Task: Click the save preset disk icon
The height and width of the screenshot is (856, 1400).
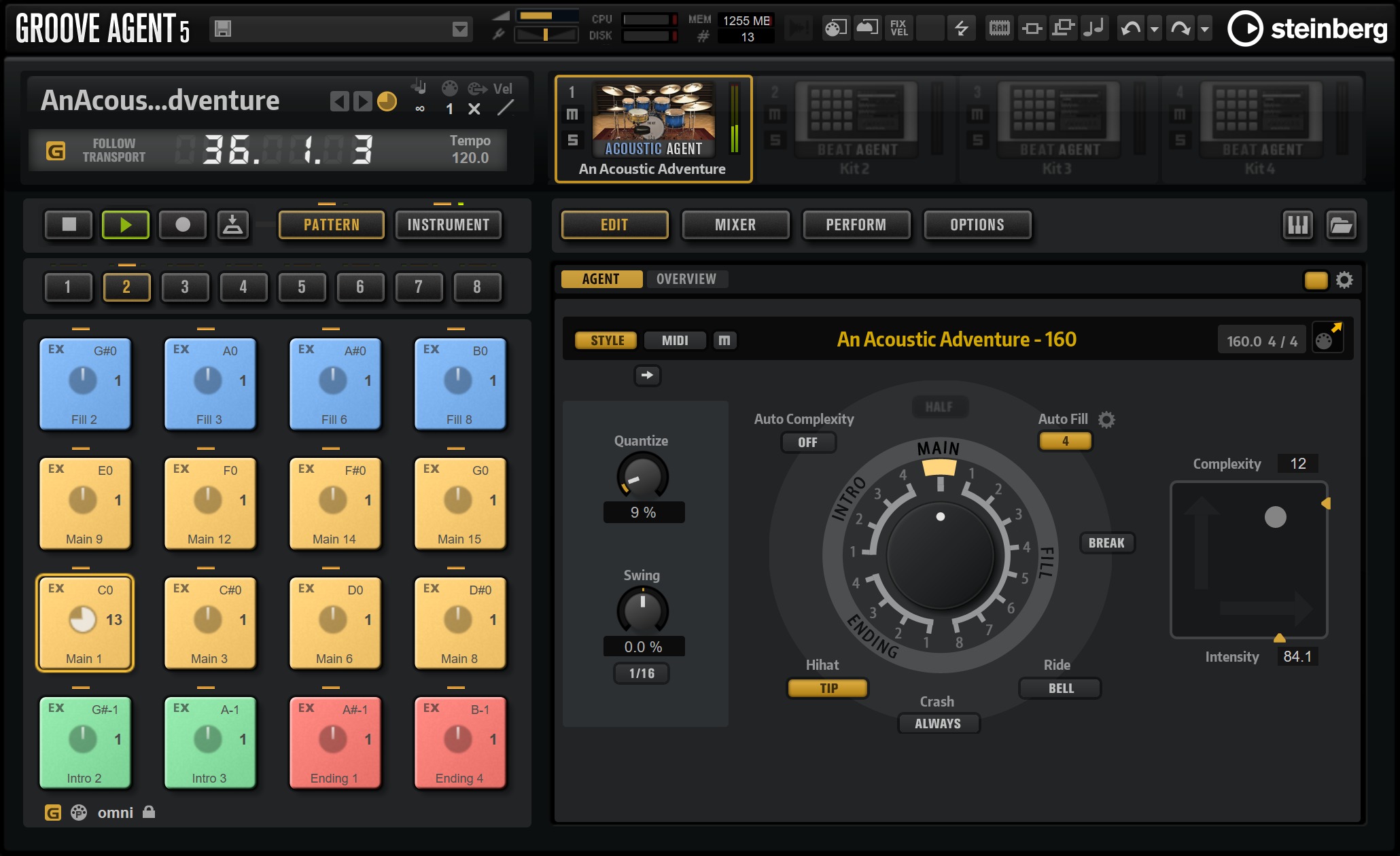Action: (x=223, y=29)
